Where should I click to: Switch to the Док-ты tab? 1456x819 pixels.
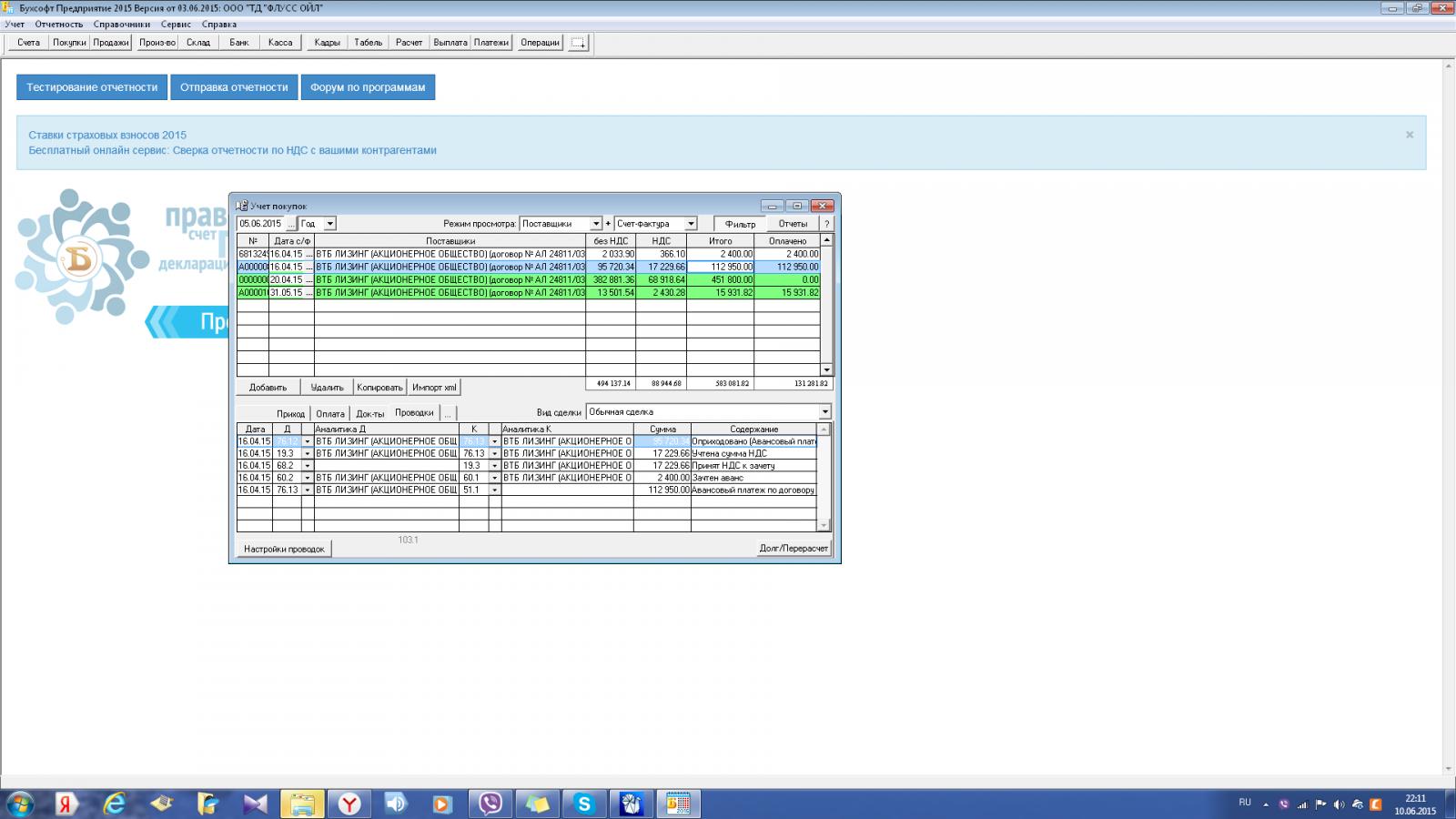pos(369,413)
